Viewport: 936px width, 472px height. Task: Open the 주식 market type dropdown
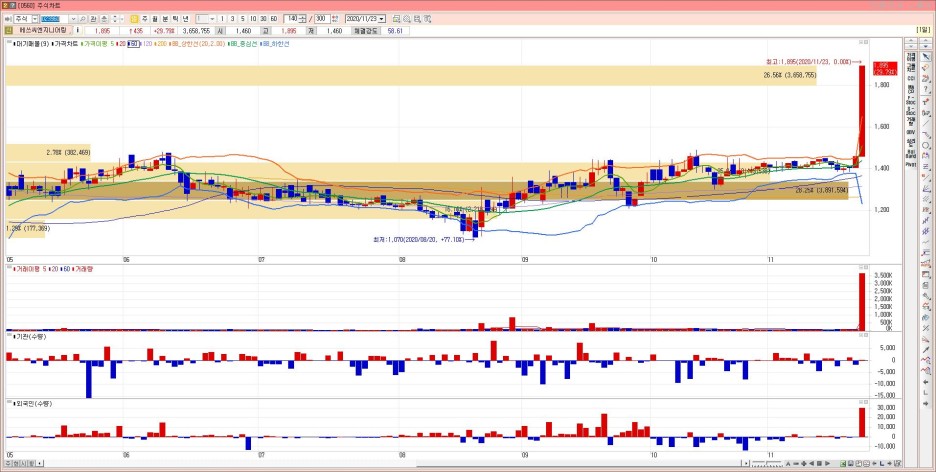click(x=34, y=18)
